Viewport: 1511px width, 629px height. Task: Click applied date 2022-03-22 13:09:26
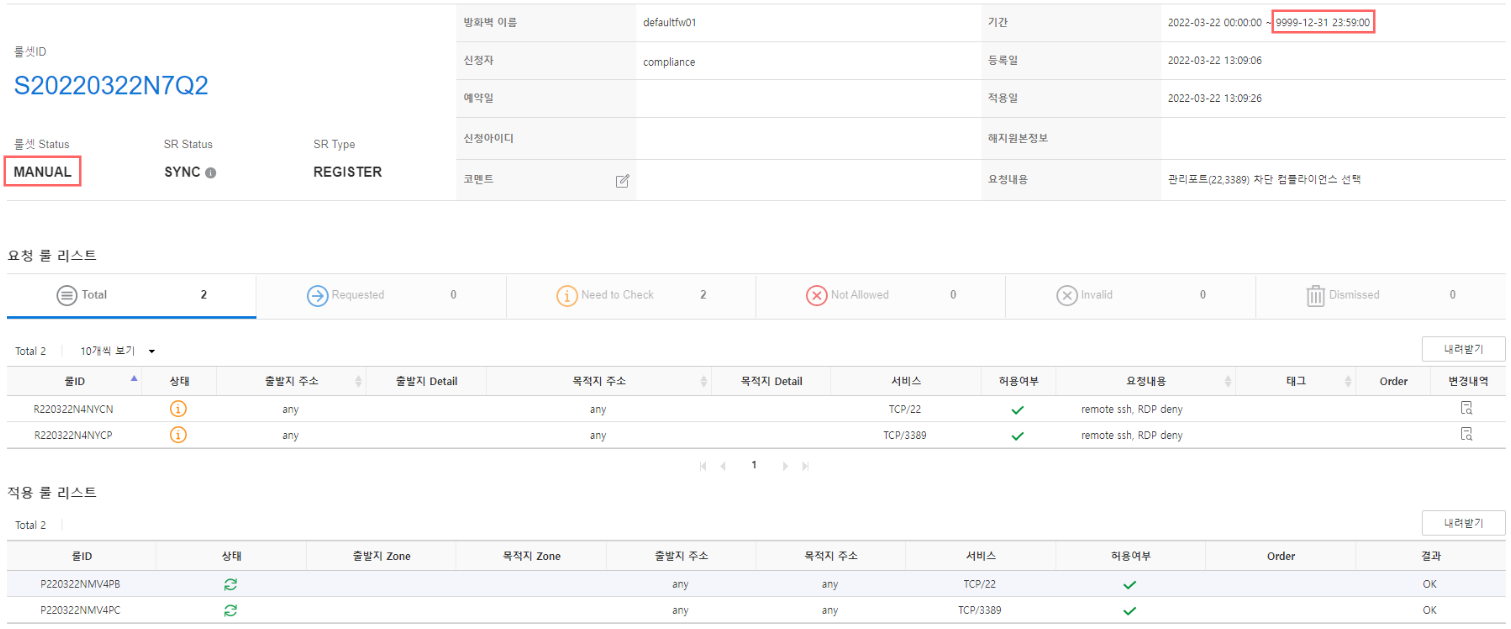point(1215,99)
